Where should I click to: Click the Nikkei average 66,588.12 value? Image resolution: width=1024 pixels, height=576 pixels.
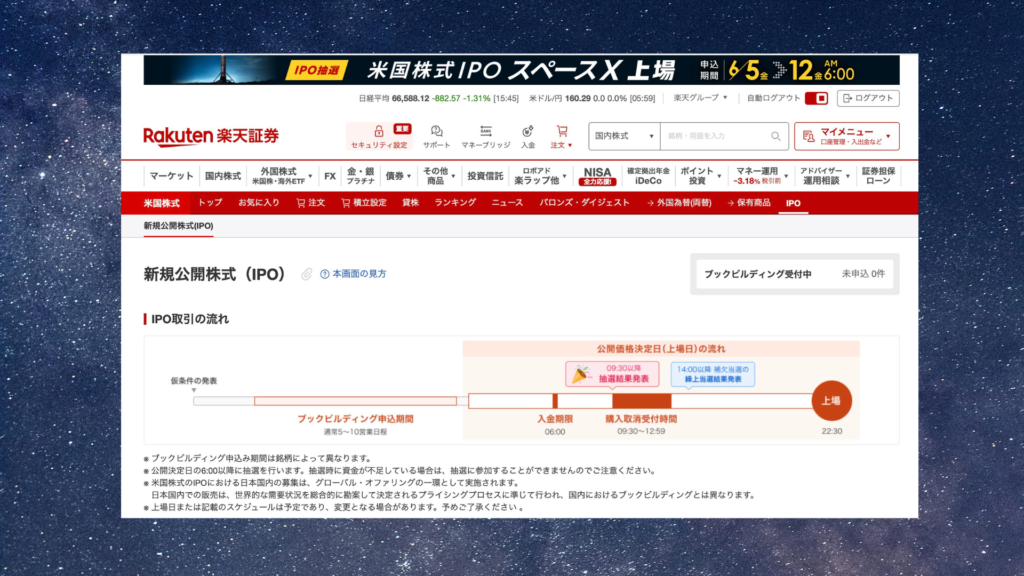(410, 99)
